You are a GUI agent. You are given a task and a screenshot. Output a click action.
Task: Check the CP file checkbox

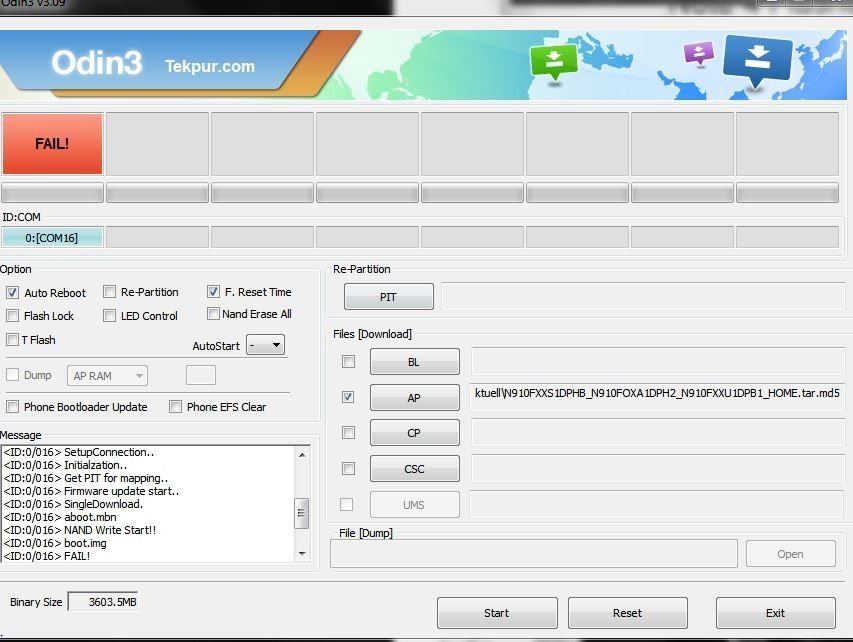pyautogui.click(x=348, y=433)
